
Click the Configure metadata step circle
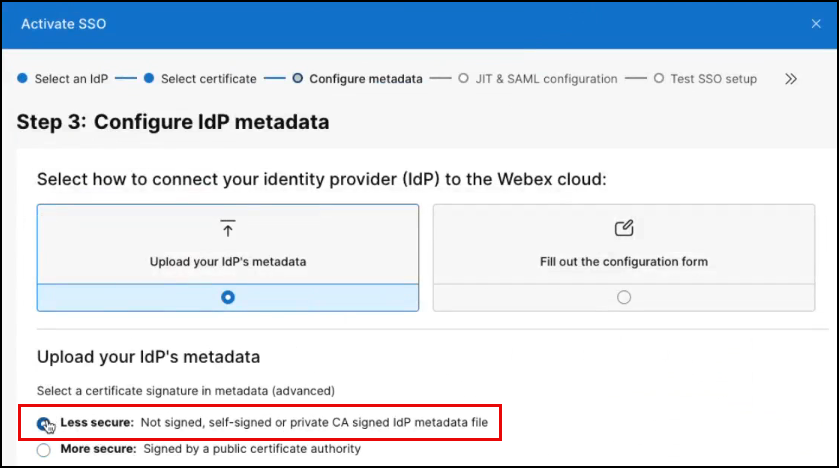(x=297, y=78)
